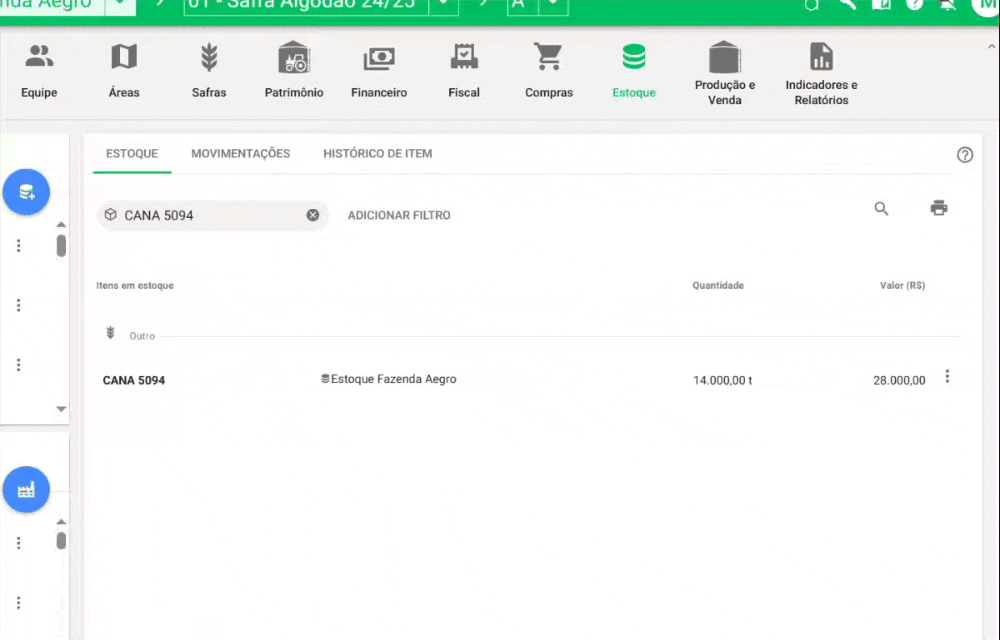Open the help question mark icon
The image size is (1000, 640).
(x=964, y=155)
